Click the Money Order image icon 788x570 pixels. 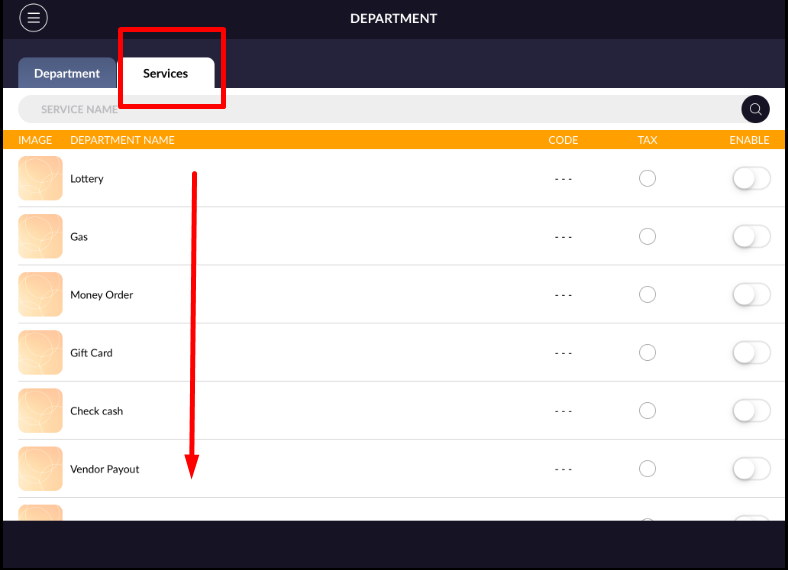pyautogui.click(x=40, y=295)
